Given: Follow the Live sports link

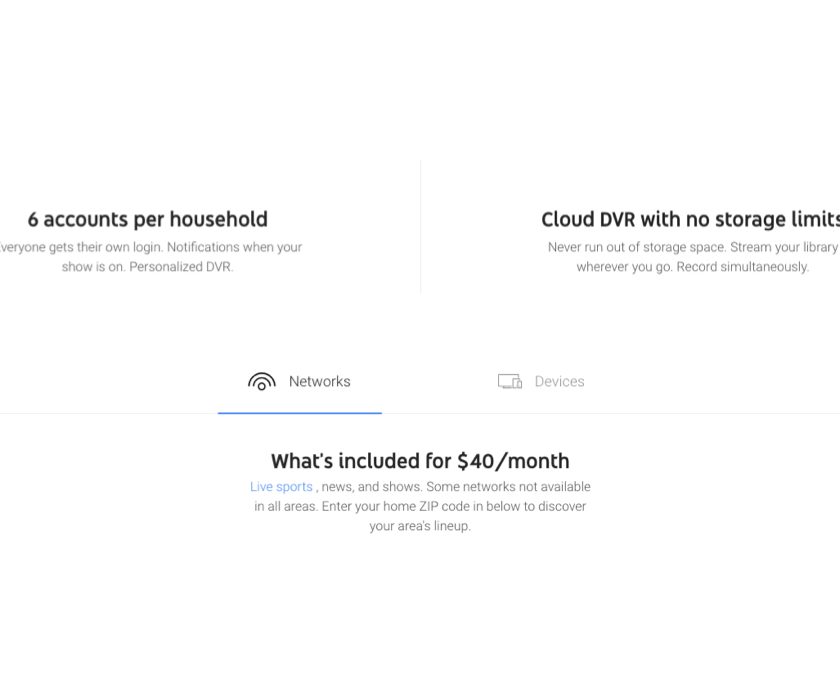Looking at the screenshot, I should point(281,487).
